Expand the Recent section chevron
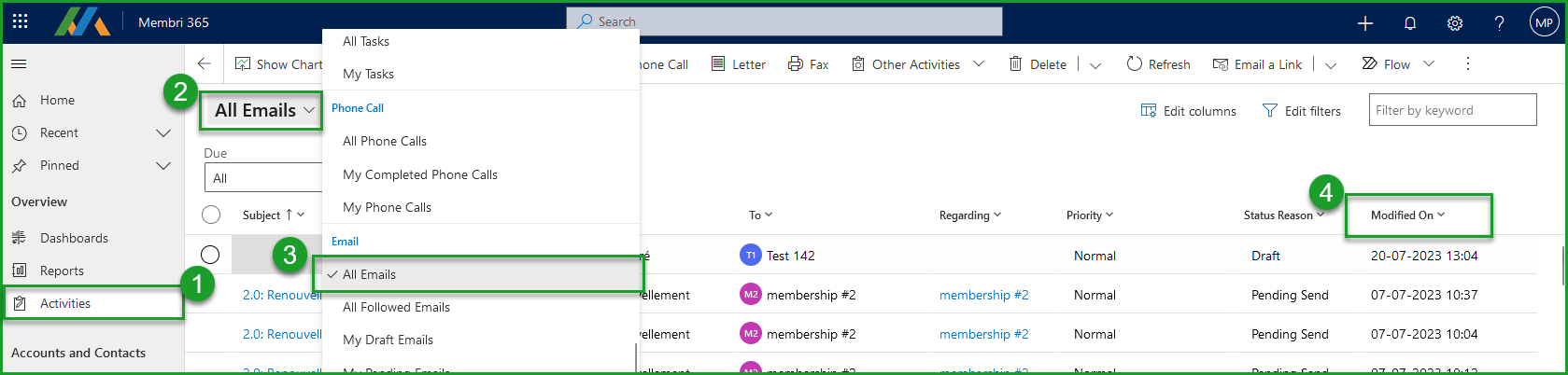Viewport: 1568px width, 375px height. [x=163, y=133]
